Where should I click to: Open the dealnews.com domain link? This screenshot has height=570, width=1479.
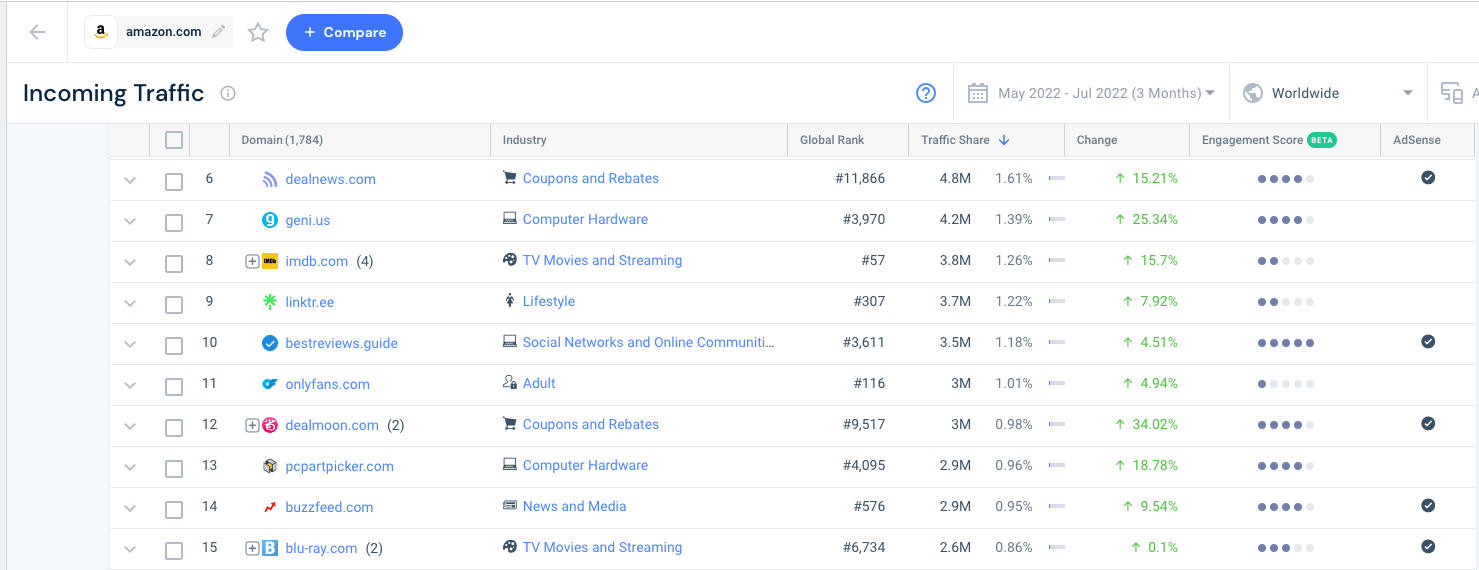click(x=330, y=179)
